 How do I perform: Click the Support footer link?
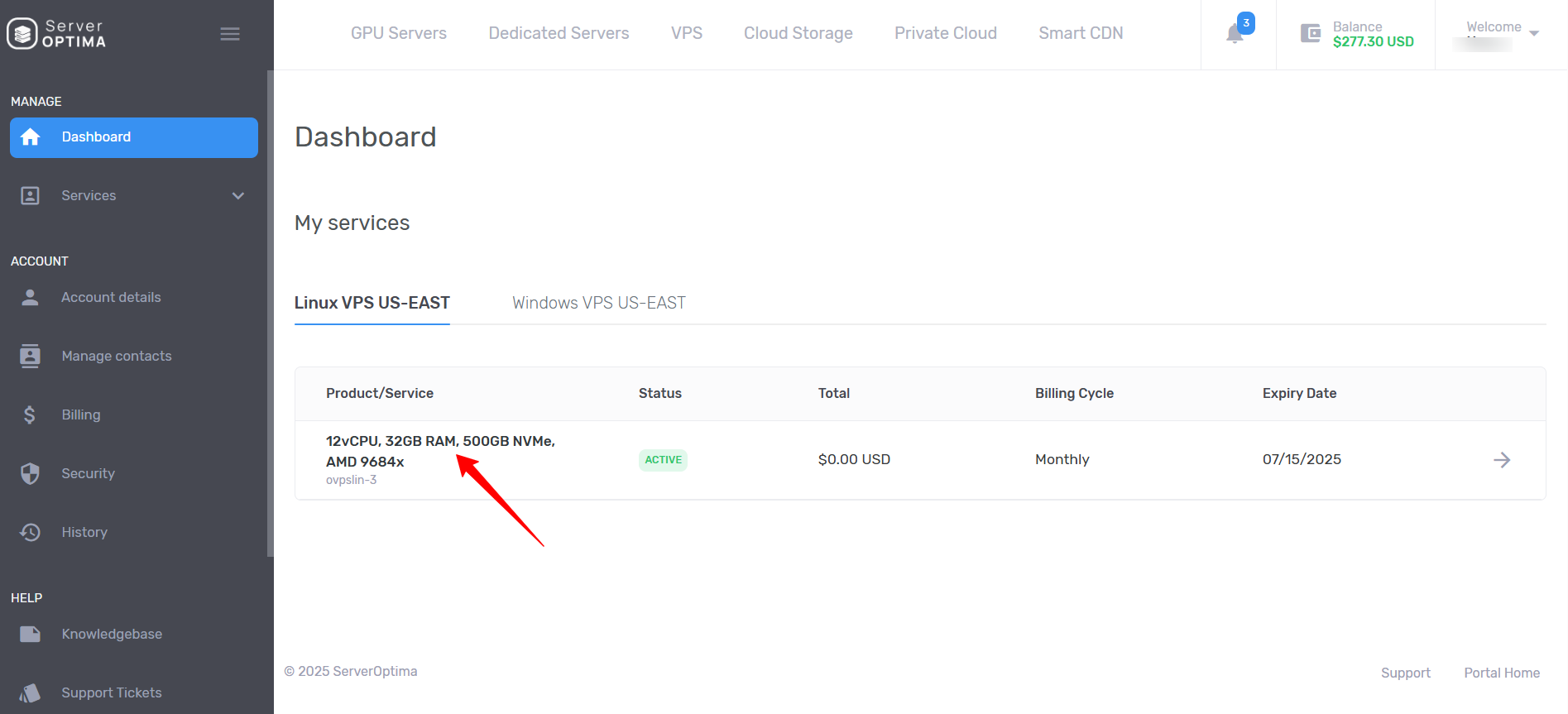[x=1406, y=673]
